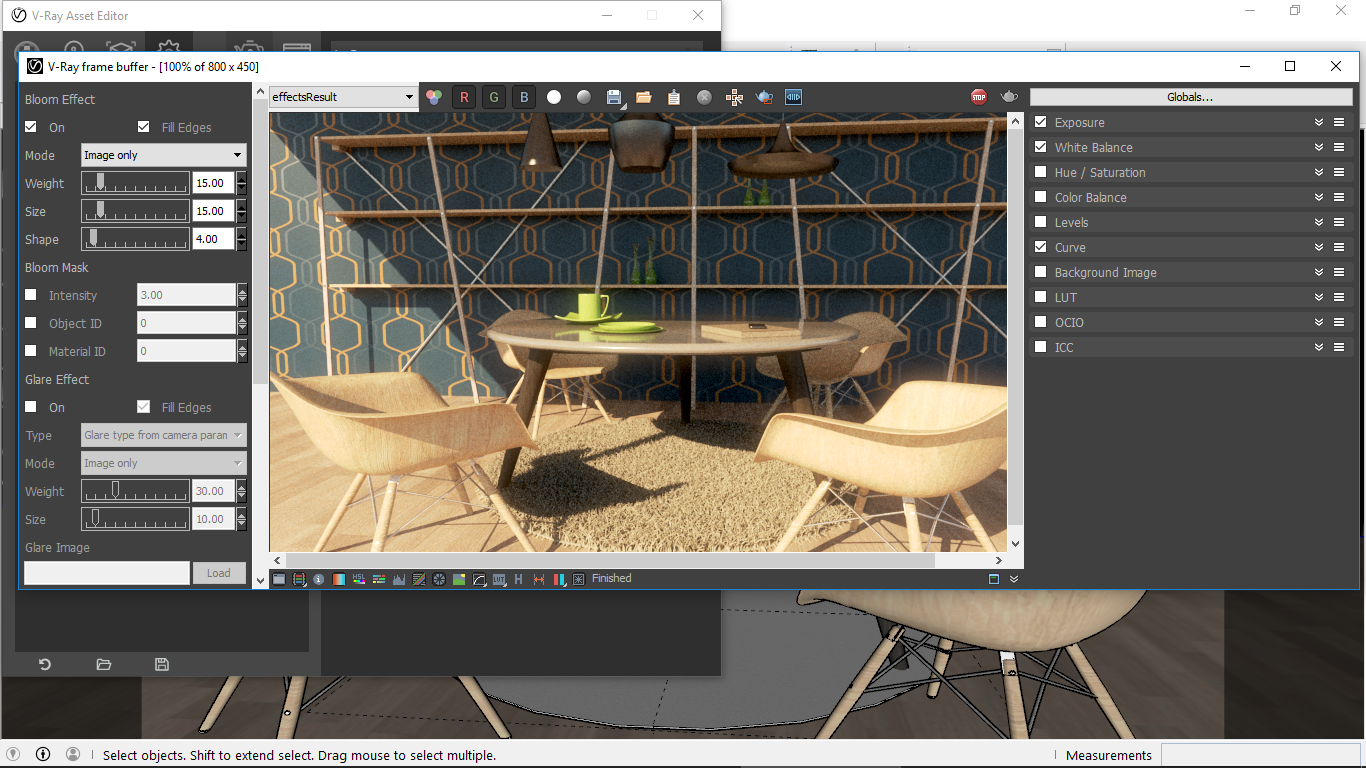The width and height of the screenshot is (1366, 768).
Task: Click the Globals button
Action: [1190, 96]
